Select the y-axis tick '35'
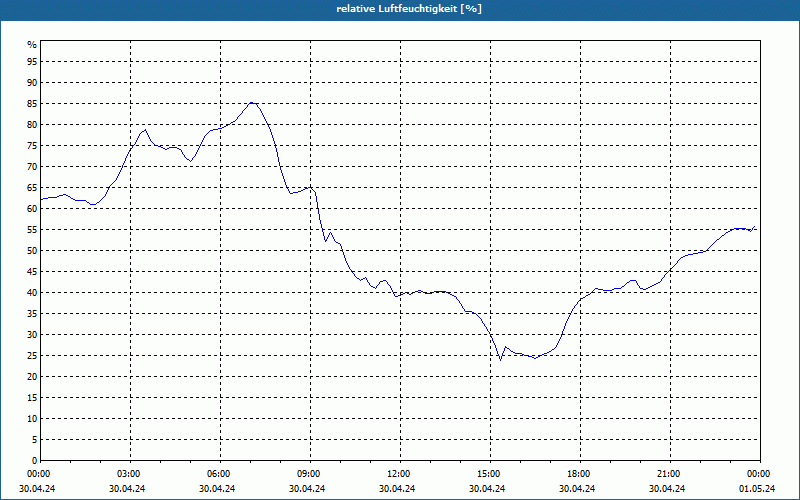Screen dimensions: 800x500 click(32, 314)
